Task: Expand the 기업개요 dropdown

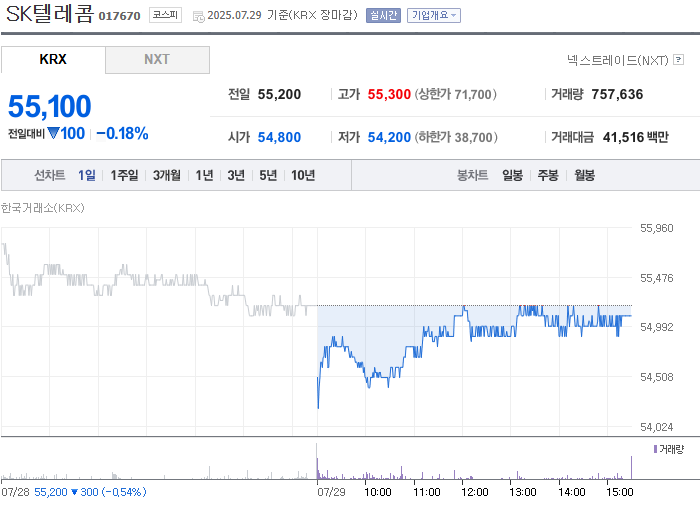Action: [x=433, y=16]
